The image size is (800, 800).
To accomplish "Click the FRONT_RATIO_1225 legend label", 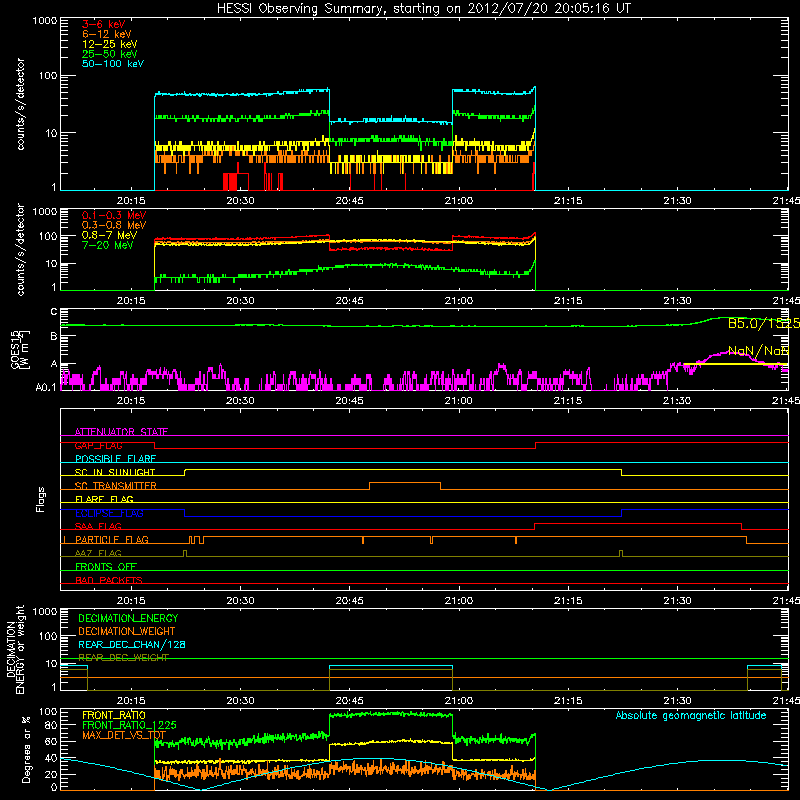I will click(129, 726).
